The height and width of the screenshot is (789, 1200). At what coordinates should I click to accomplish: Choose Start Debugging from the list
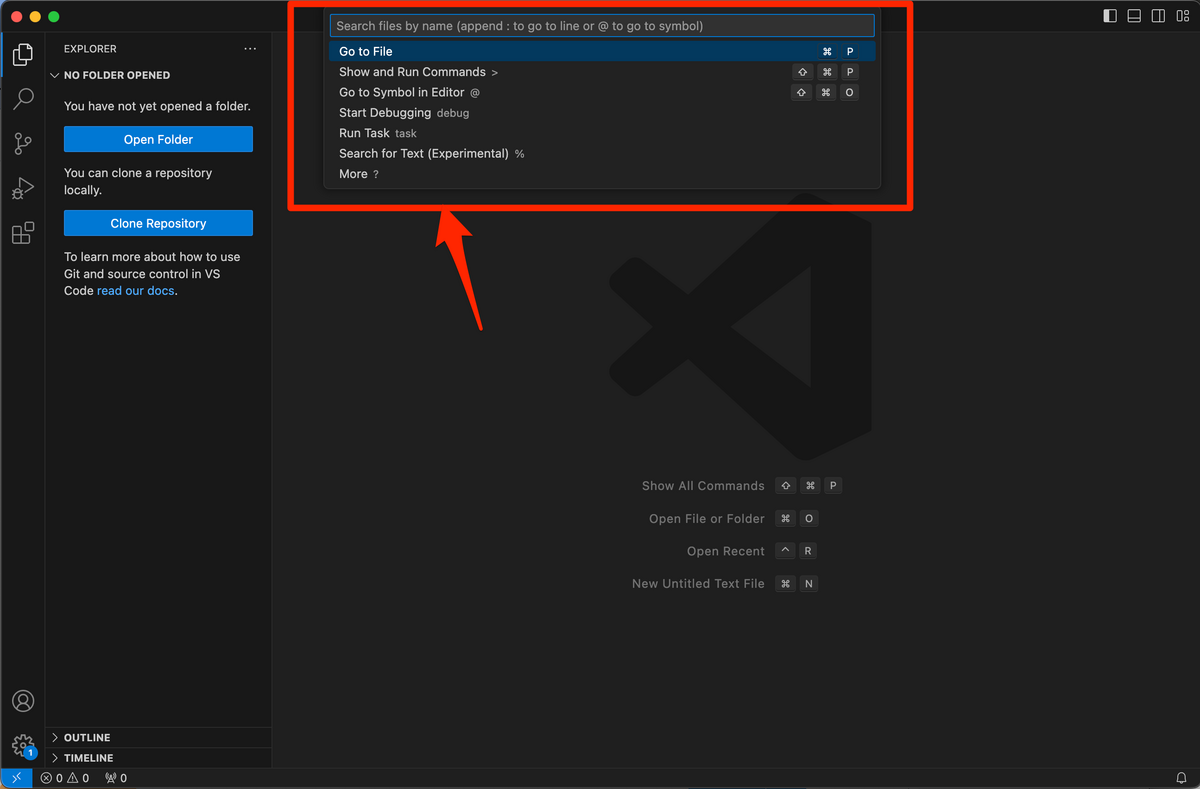[602, 113]
